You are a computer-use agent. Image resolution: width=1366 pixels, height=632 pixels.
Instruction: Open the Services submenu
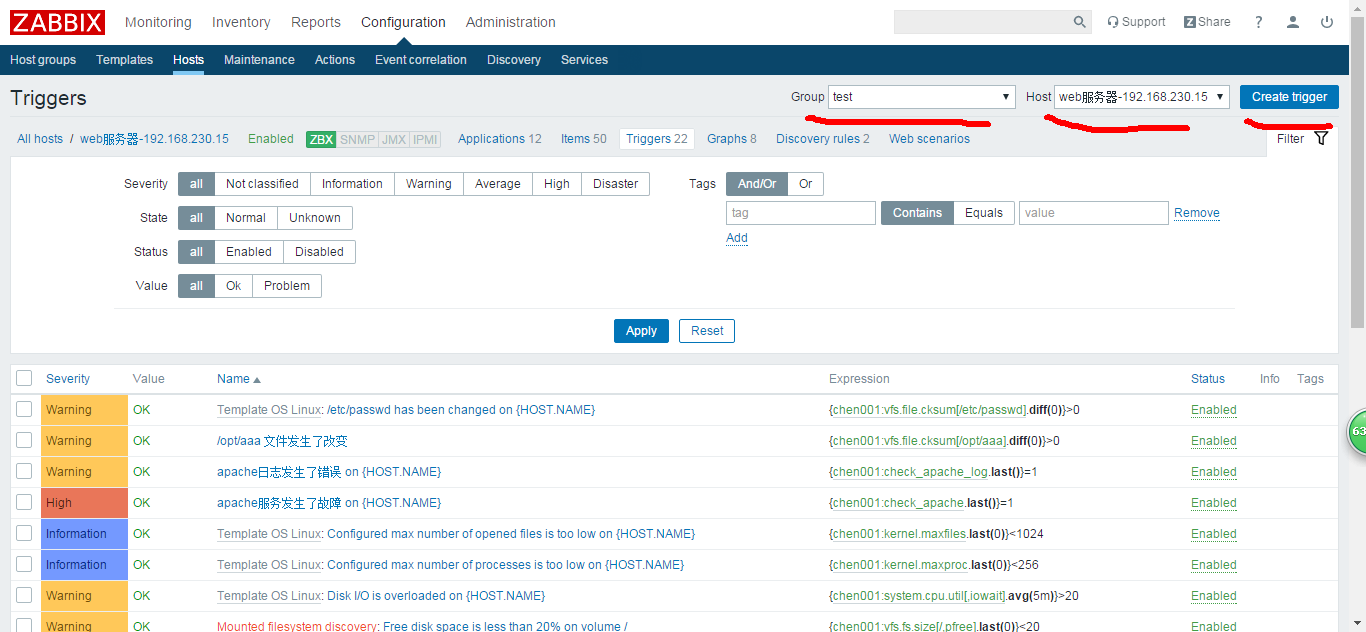point(584,60)
